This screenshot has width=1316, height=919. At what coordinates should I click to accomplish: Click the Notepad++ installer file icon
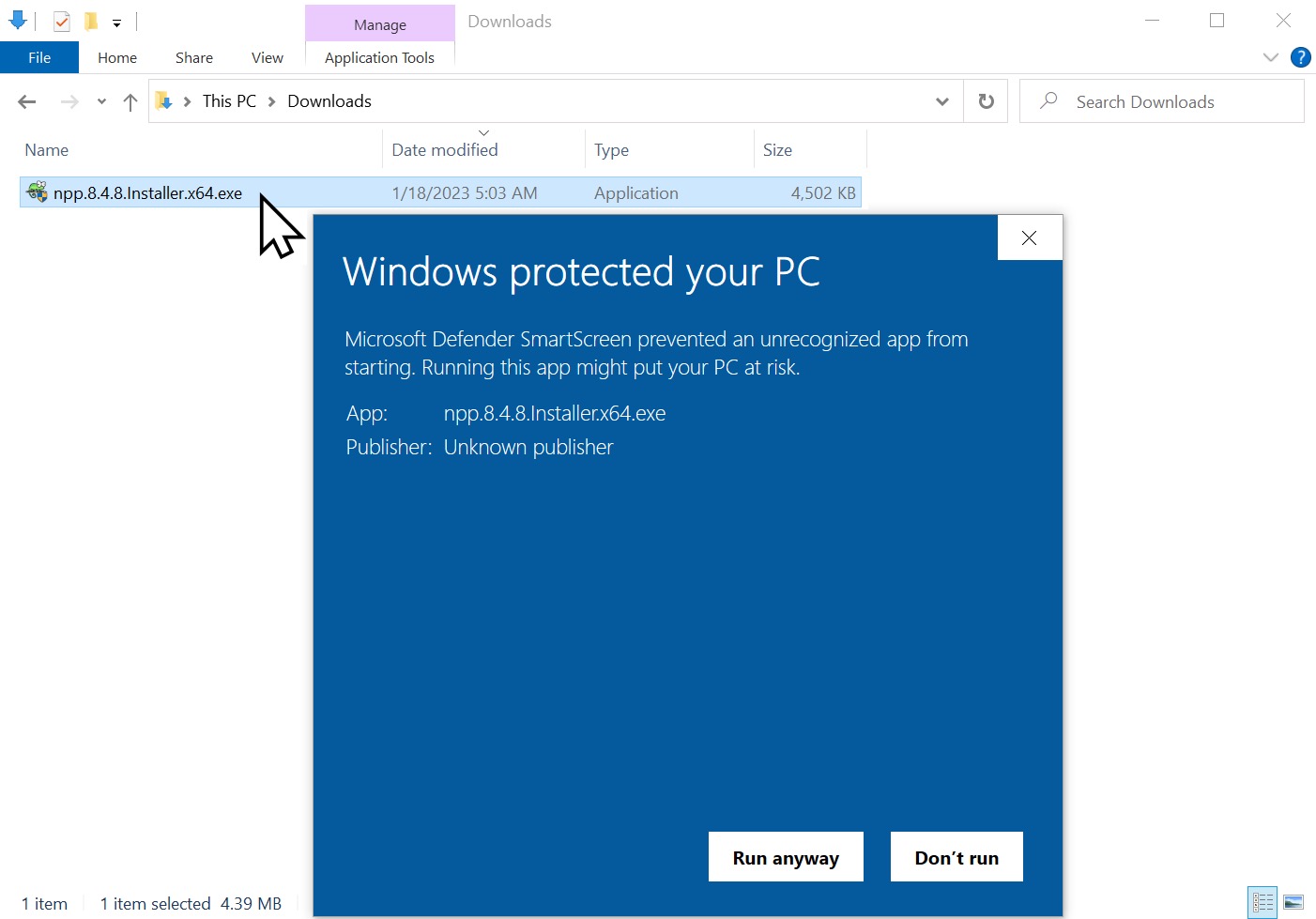(38, 192)
